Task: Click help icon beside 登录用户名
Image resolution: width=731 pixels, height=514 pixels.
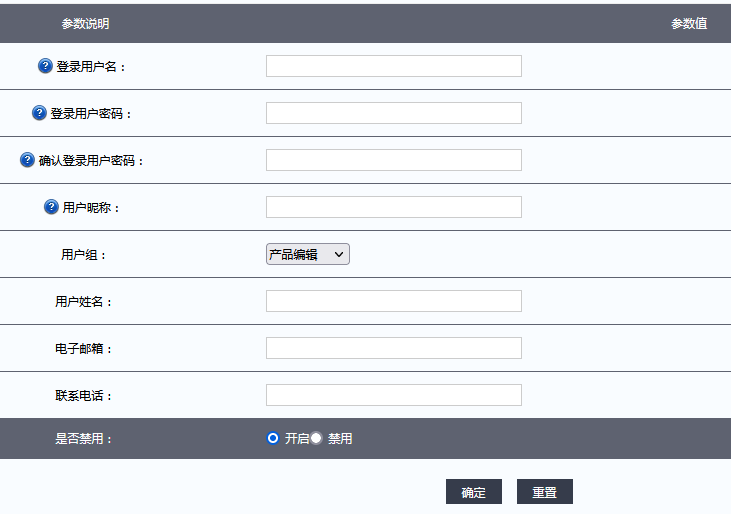Action: (x=45, y=66)
